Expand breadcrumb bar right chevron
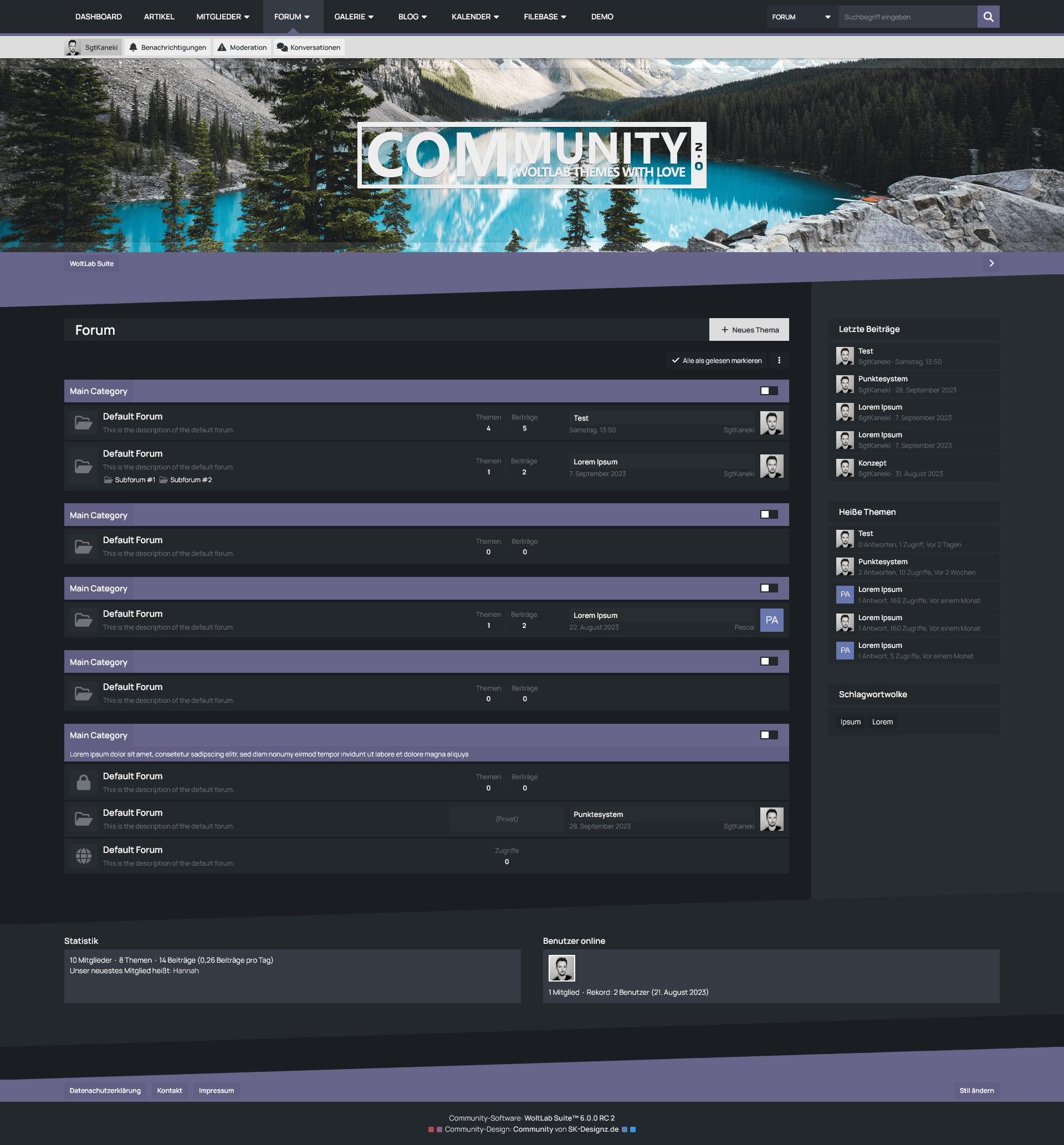The width and height of the screenshot is (1064, 1145). [991, 263]
